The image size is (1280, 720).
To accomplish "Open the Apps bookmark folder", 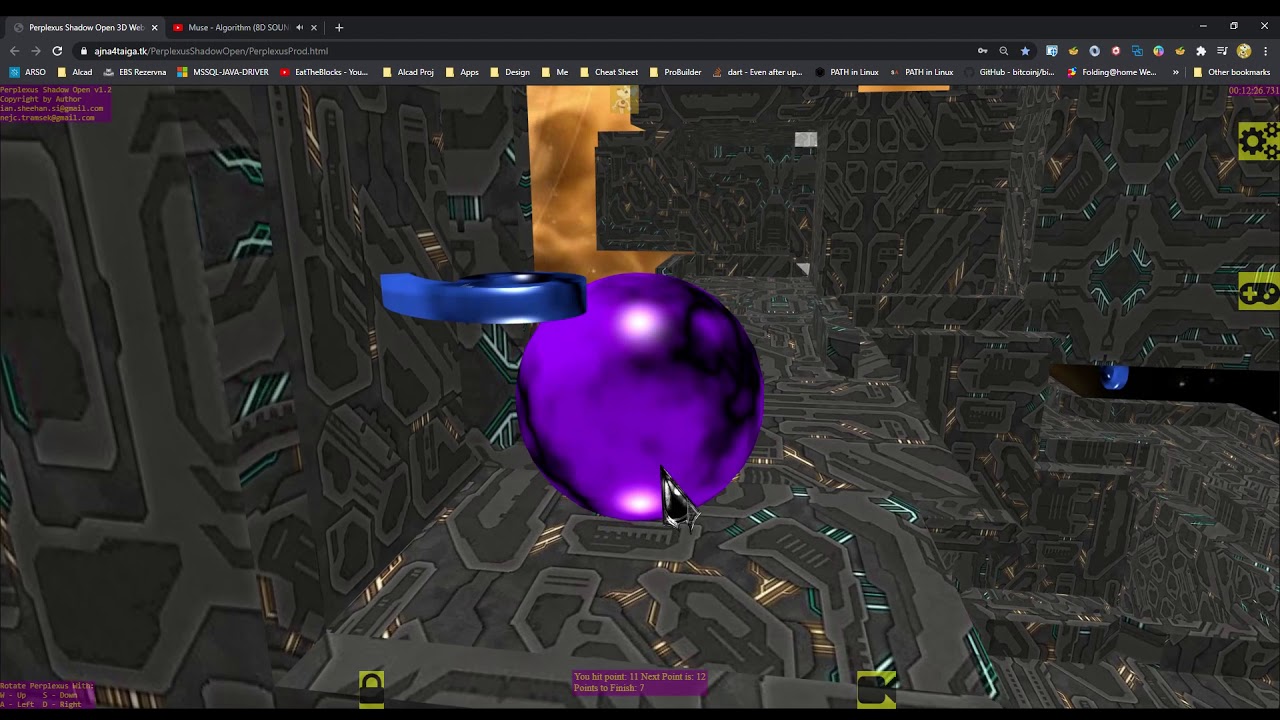I will pos(462,72).
